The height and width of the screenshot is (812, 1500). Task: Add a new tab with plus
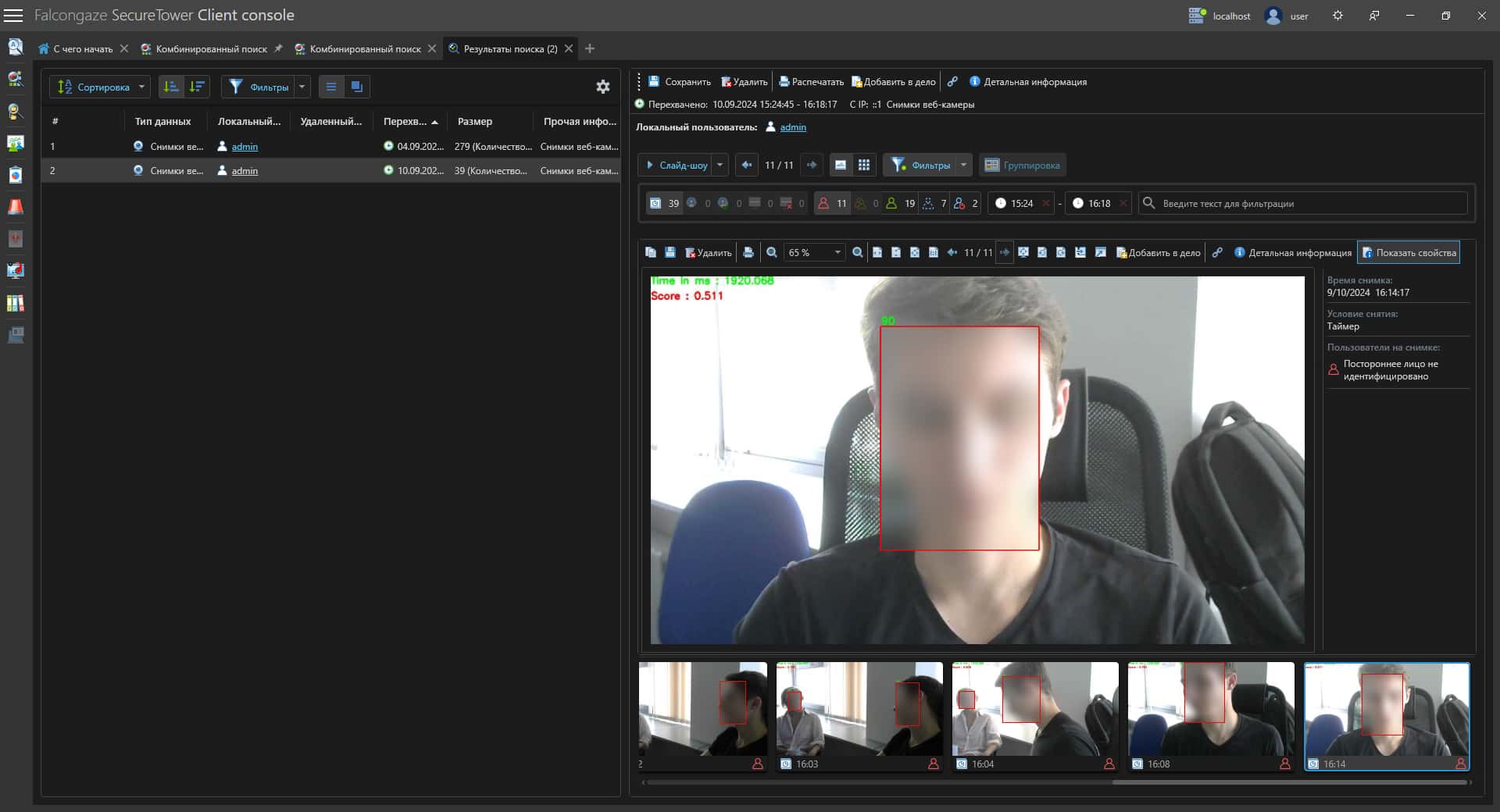pyautogui.click(x=590, y=48)
